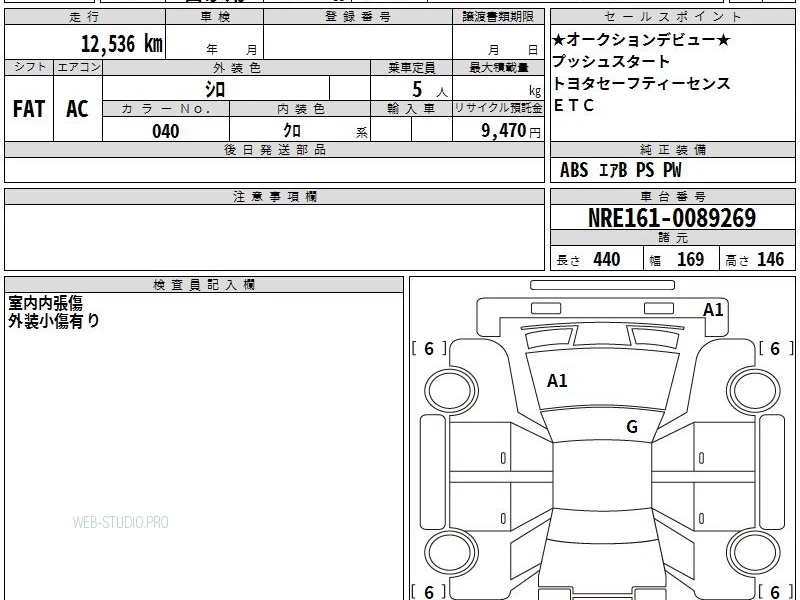Image resolution: width=800 pixels, height=600 pixels.
Task: Click the 輸入車 header
Action: point(411,109)
